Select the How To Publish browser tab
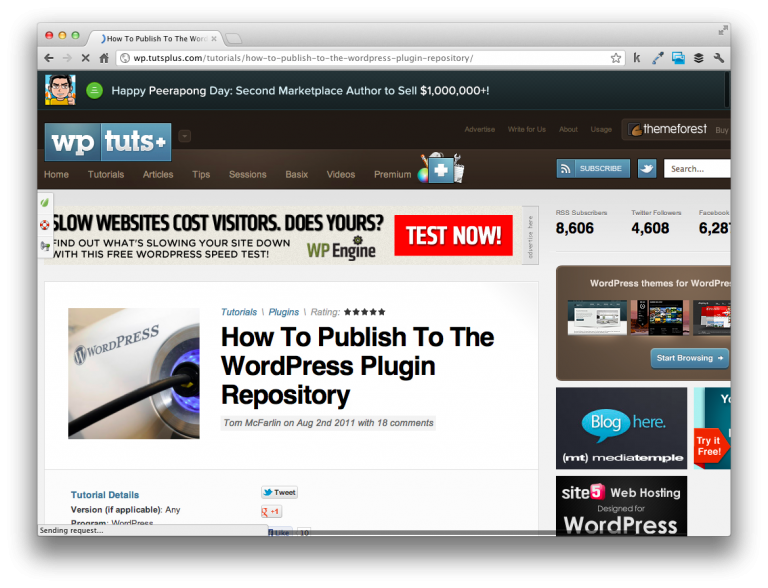The height and width of the screenshot is (588, 768). pyautogui.click(x=156, y=38)
